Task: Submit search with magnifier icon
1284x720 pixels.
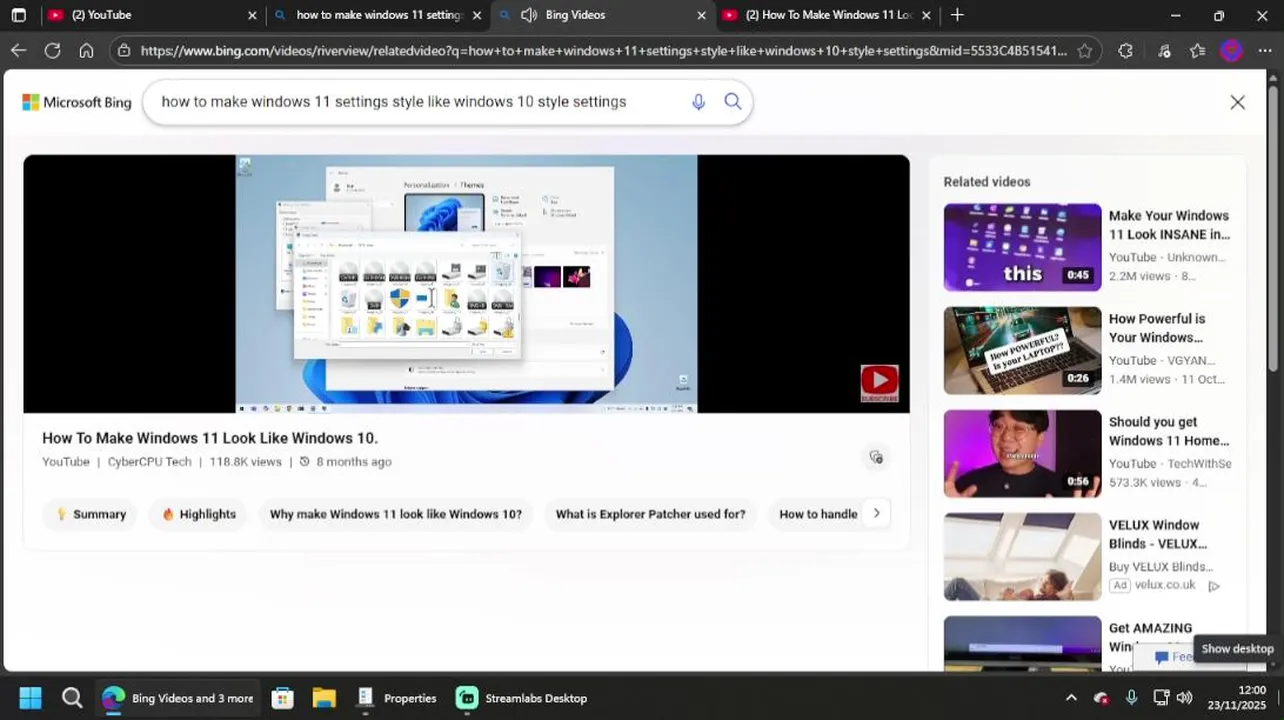Action: tap(732, 101)
